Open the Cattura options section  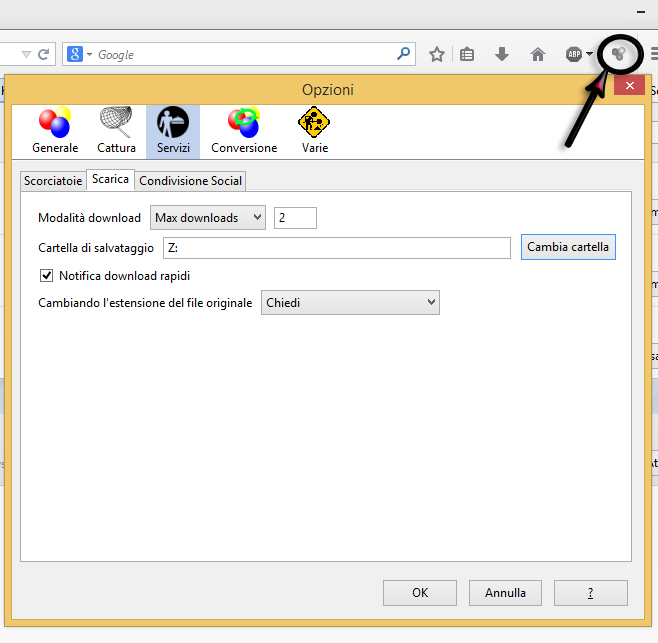pos(116,131)
